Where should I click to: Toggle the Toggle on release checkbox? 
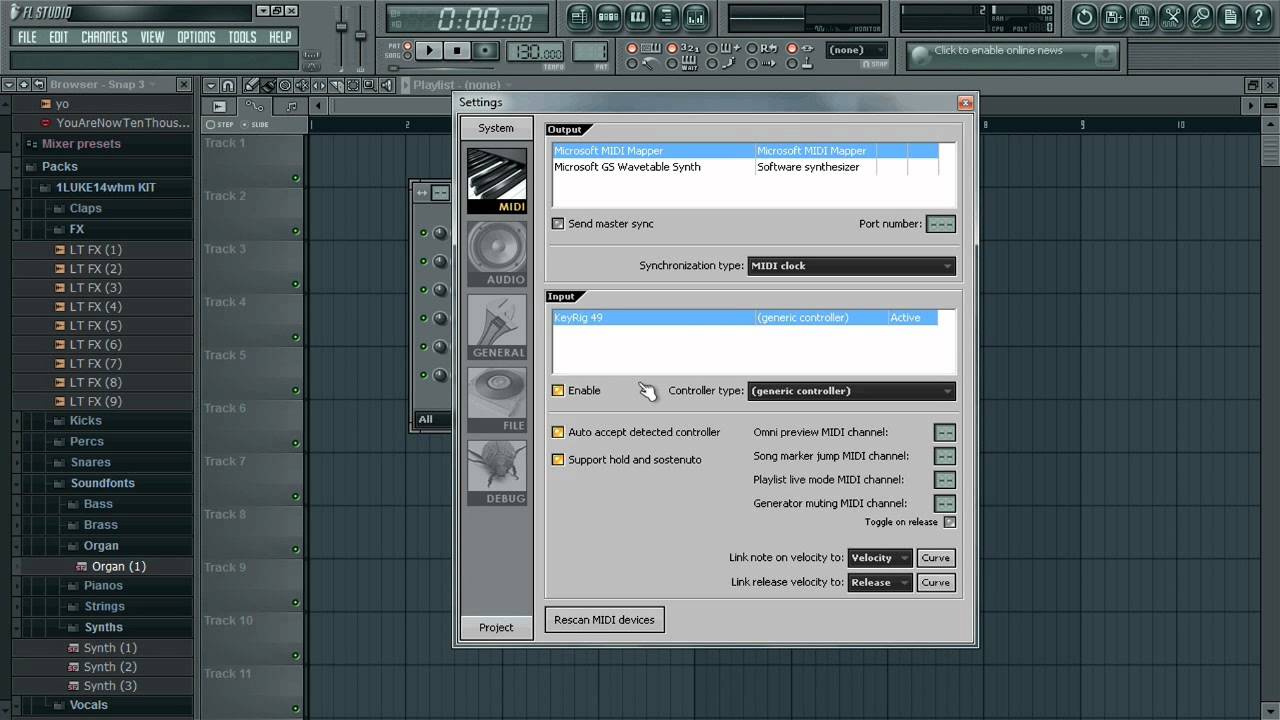pos(950,522)
